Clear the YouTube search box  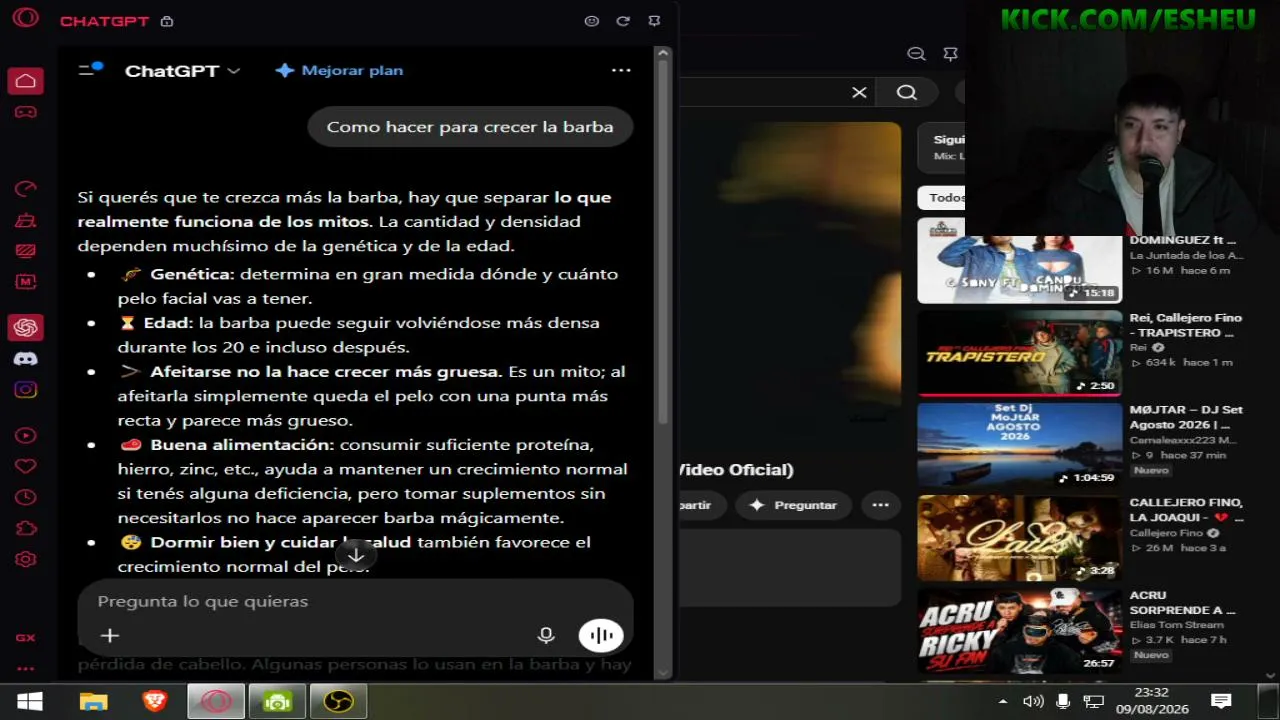tap(859, 93)
